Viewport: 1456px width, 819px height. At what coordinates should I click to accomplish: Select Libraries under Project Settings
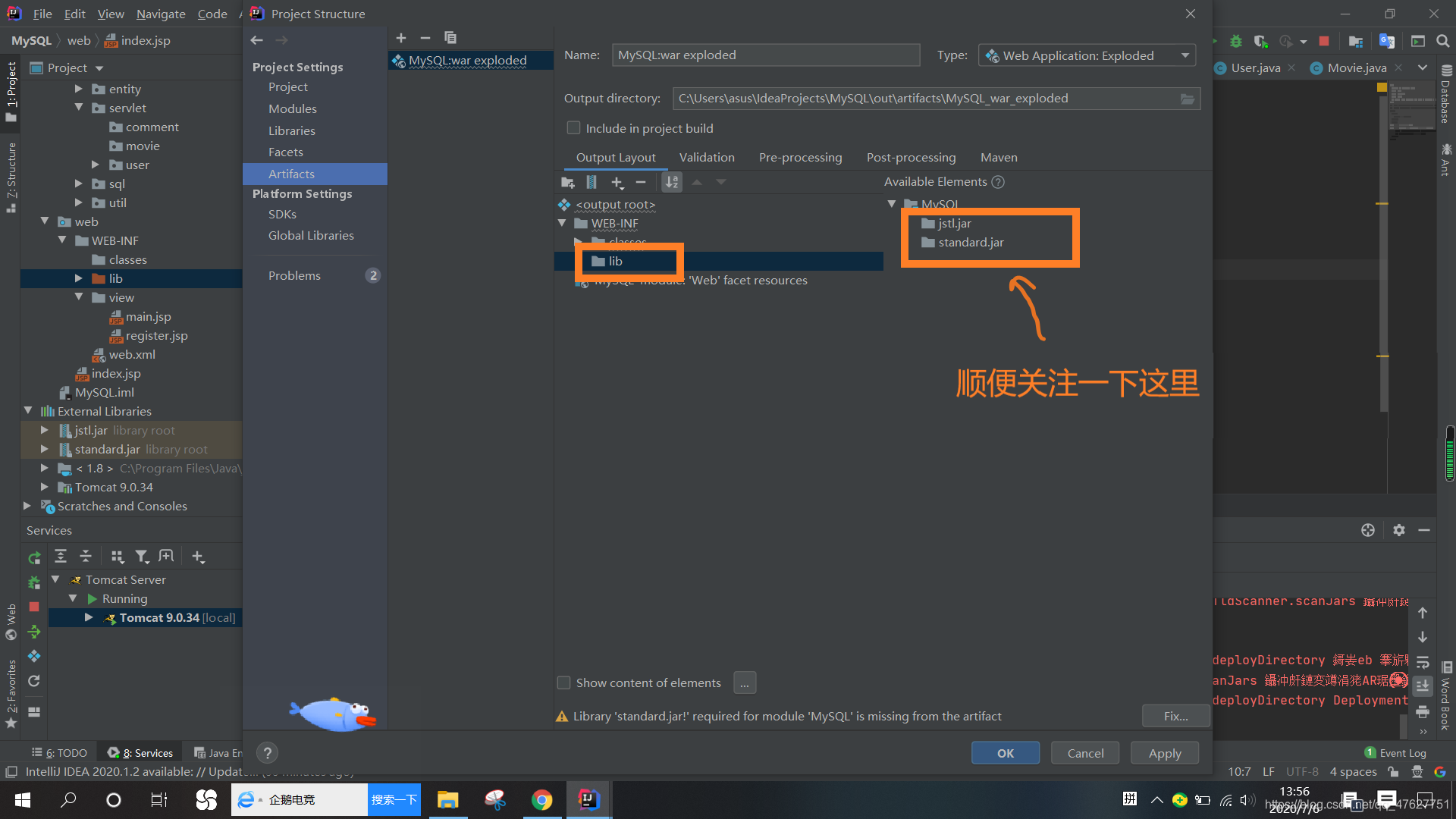291,130
